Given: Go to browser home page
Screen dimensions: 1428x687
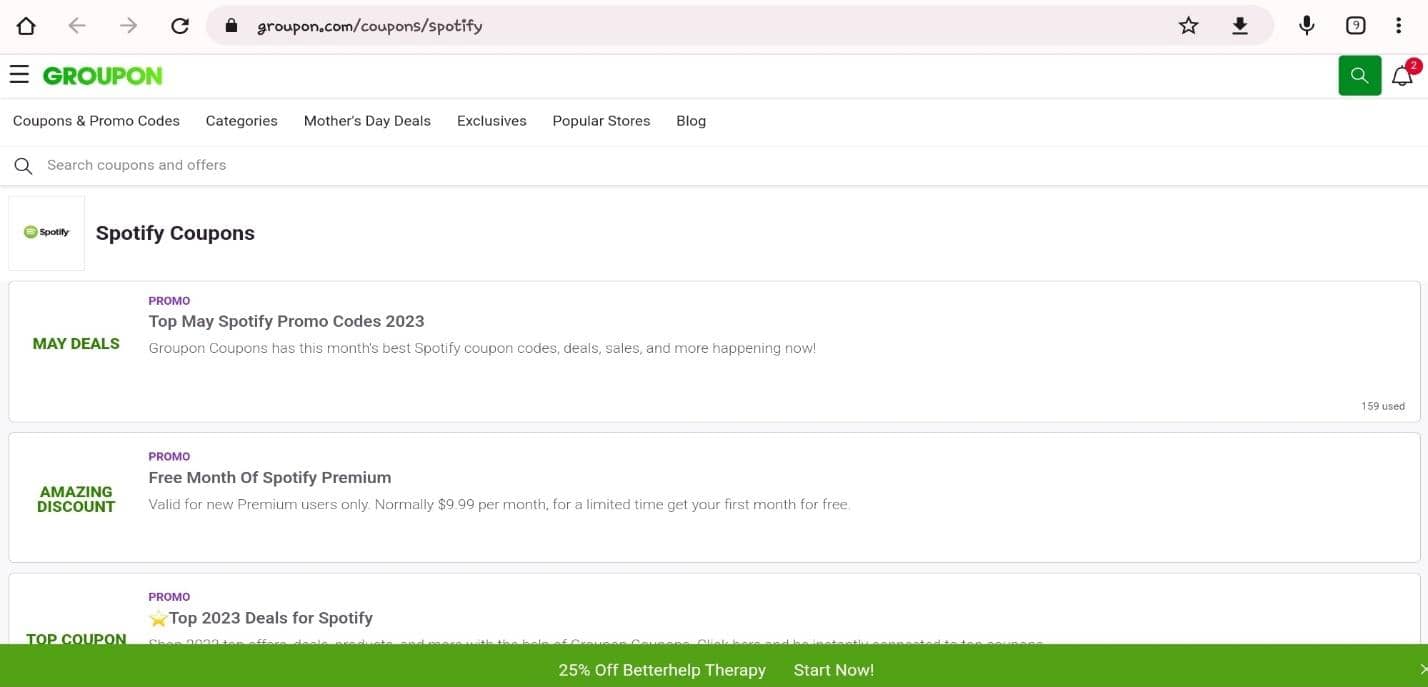Looking at the screenshot, I should pyautogui.click(x=26, y=25).
